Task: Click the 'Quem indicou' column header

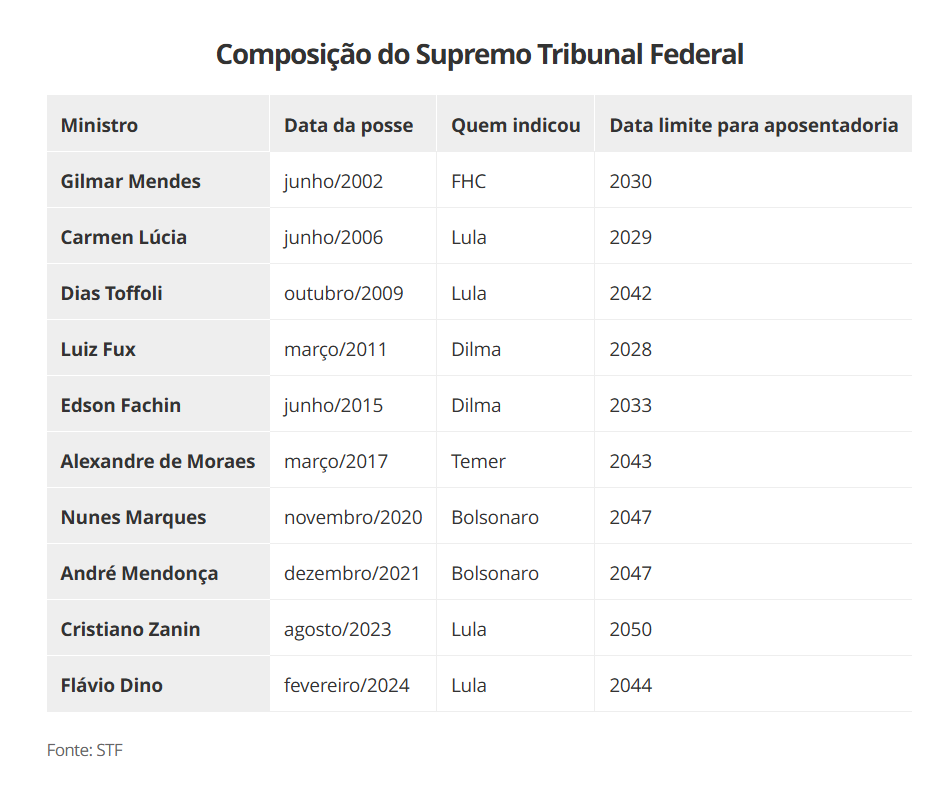Action: coord(515,125)
